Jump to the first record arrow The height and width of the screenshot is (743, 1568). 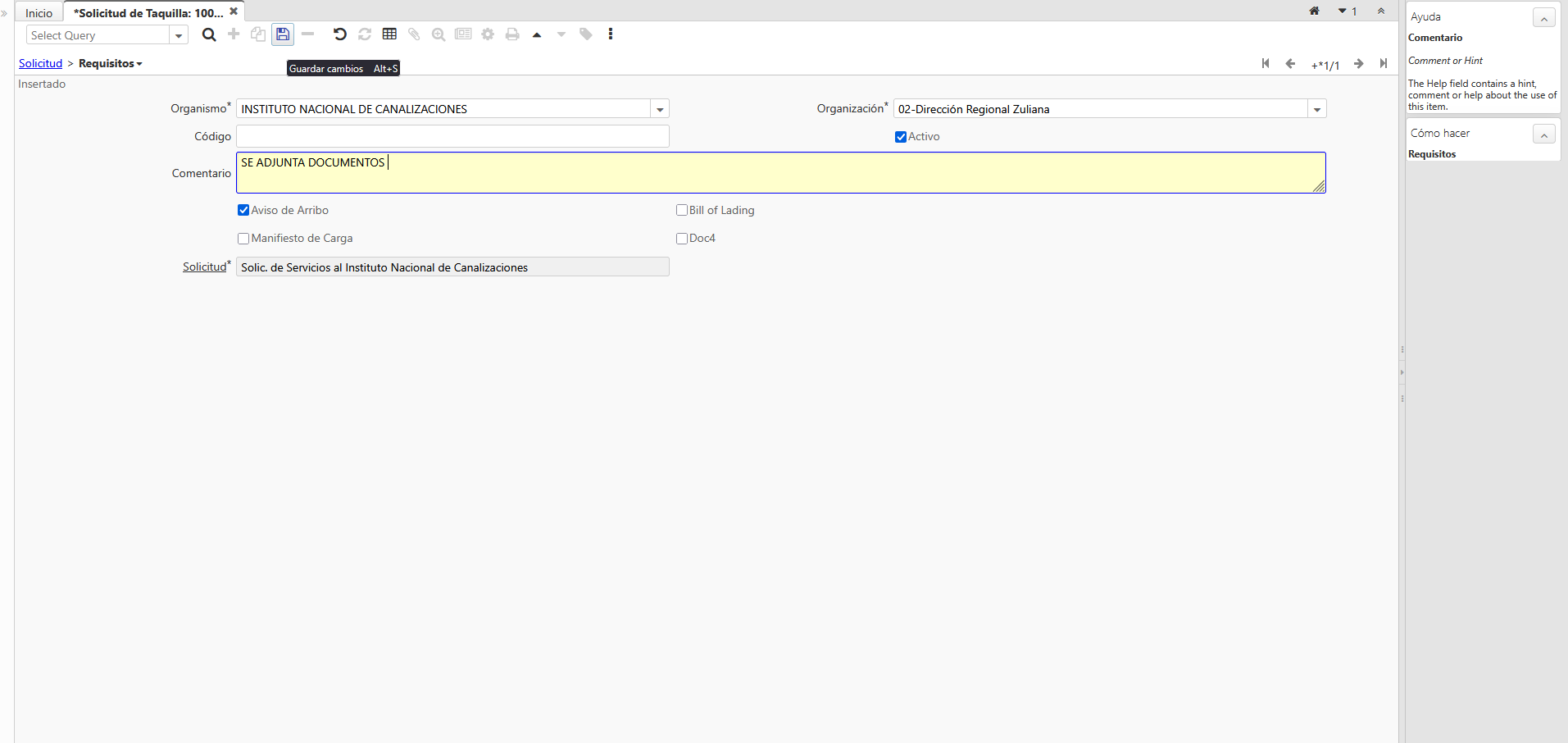(x=1266, y=64)
